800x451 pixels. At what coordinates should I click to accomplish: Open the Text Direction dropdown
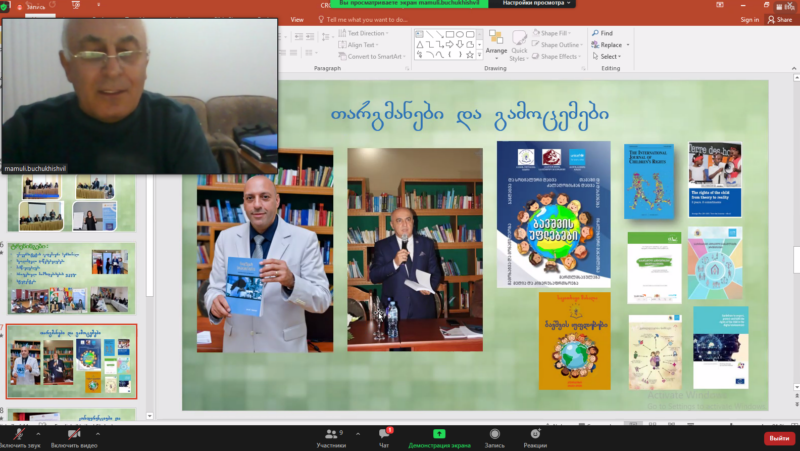[x=363, y=33]
